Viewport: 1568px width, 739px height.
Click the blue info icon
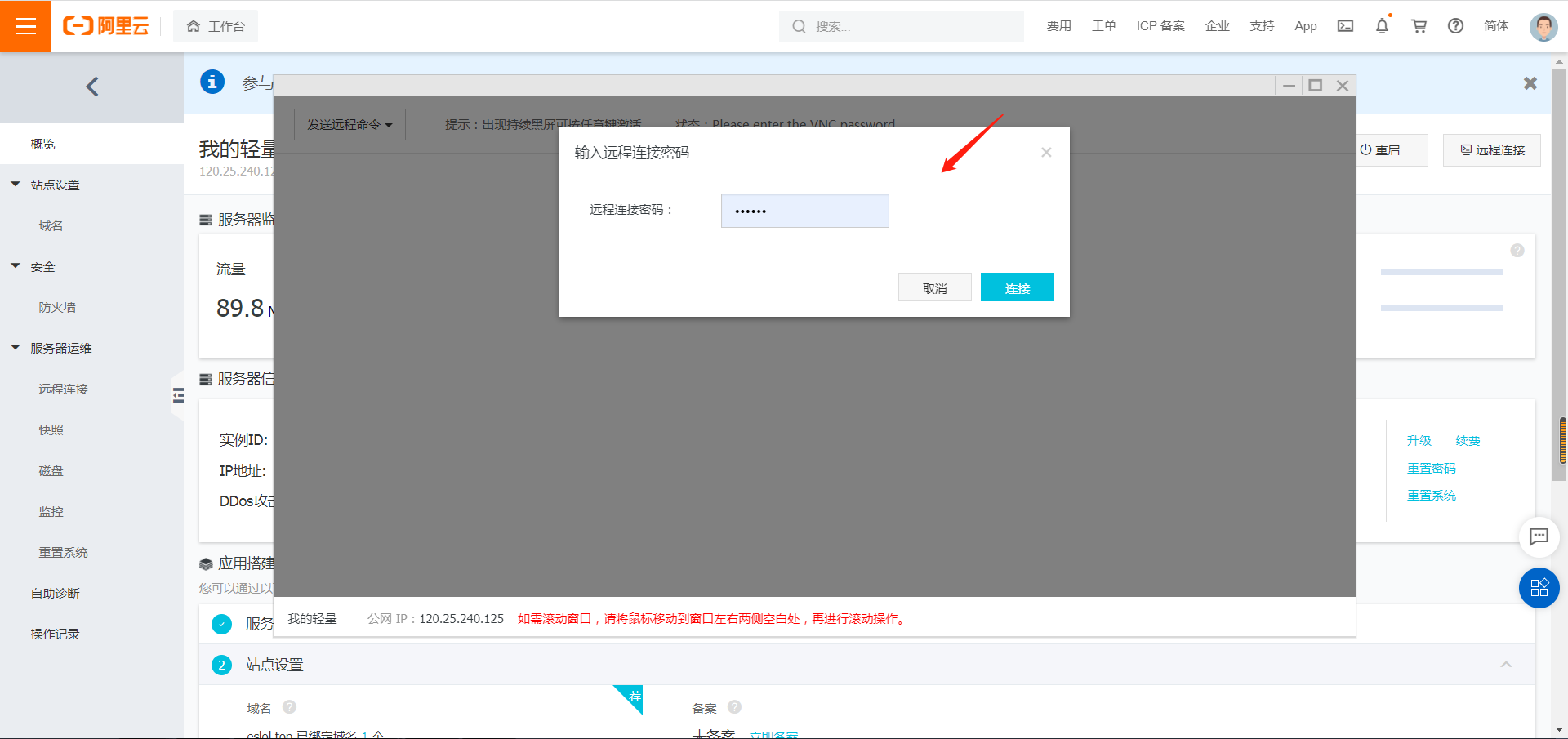pyautogui.click(x=212, y=82)
